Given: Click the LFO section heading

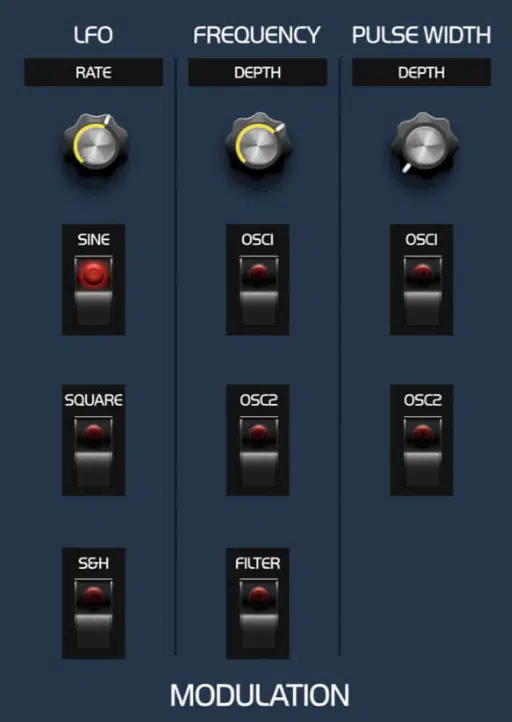Looking at the screenshot, I should tap(93, 35).
